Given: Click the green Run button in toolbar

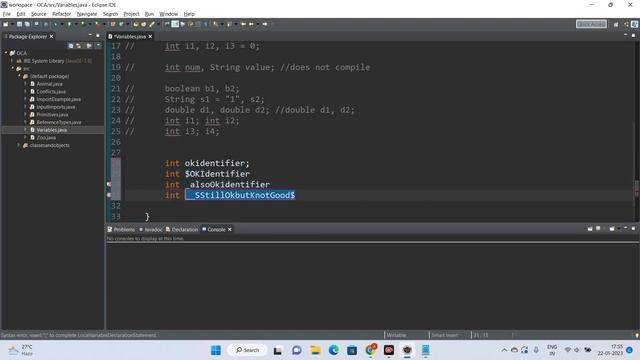Looking at the screenshot, I should pos(69,24).
